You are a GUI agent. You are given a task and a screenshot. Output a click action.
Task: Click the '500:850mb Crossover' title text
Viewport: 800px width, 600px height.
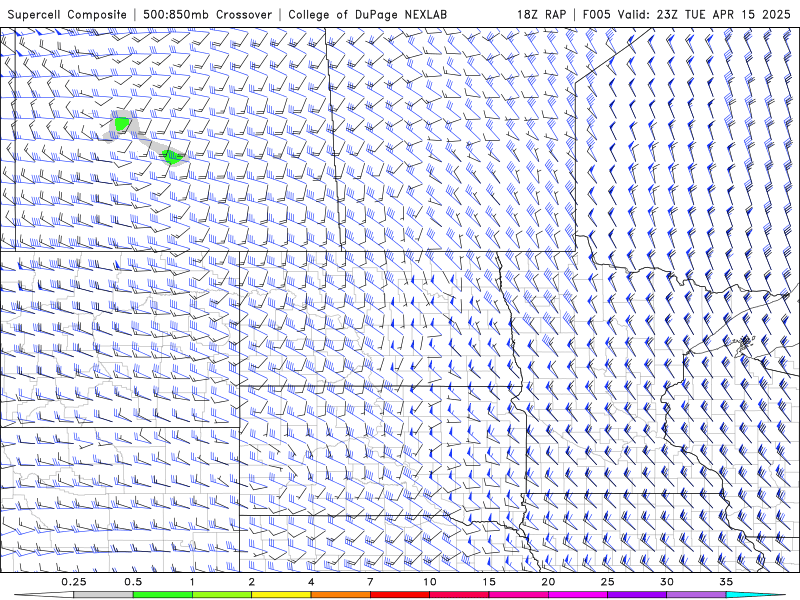207,15
